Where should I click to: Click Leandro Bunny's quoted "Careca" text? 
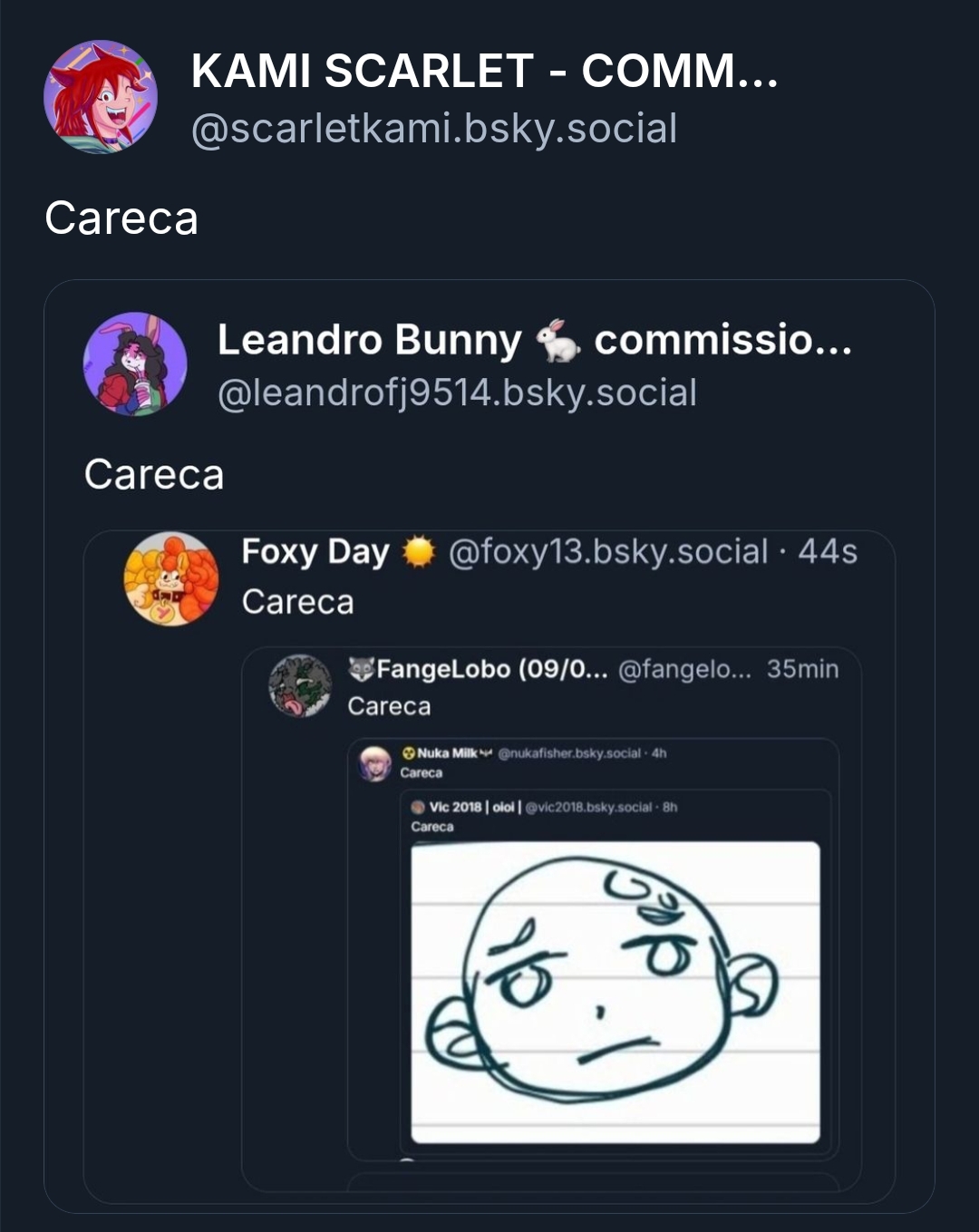154,474
